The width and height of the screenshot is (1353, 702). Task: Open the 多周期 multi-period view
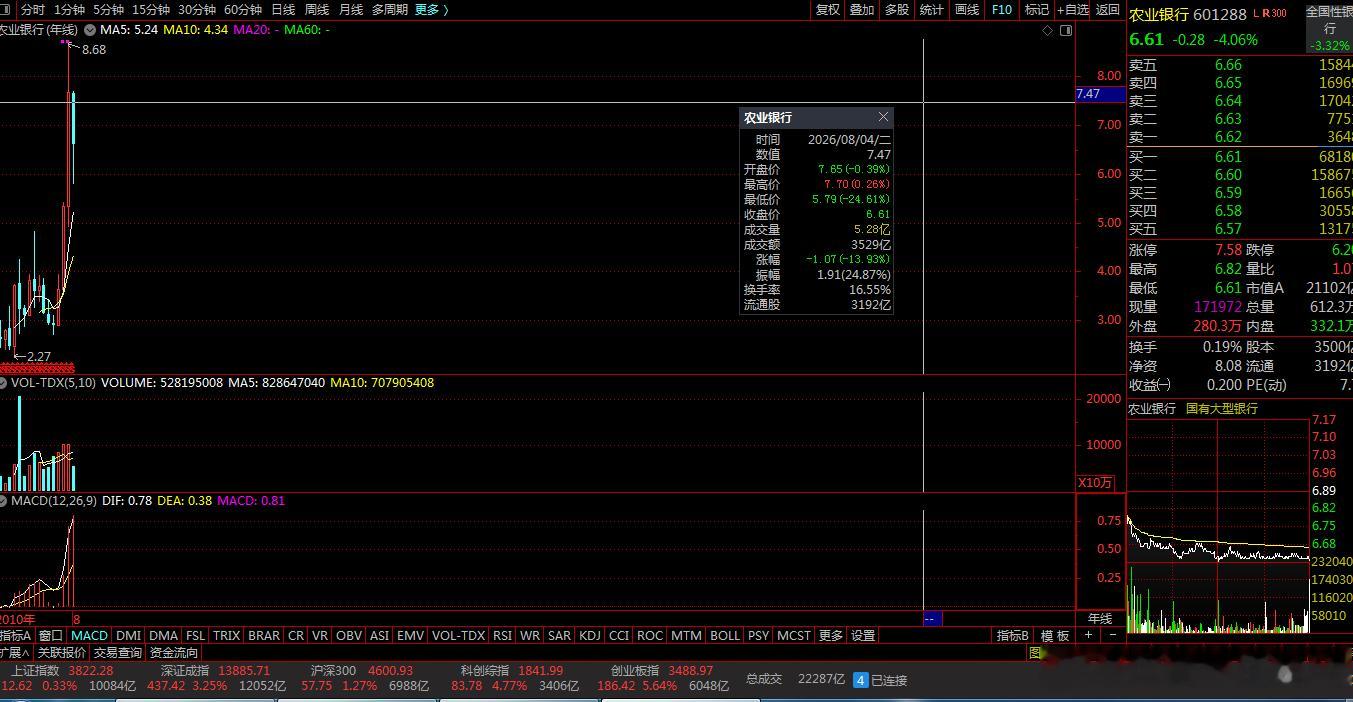[x=390, y=9]
